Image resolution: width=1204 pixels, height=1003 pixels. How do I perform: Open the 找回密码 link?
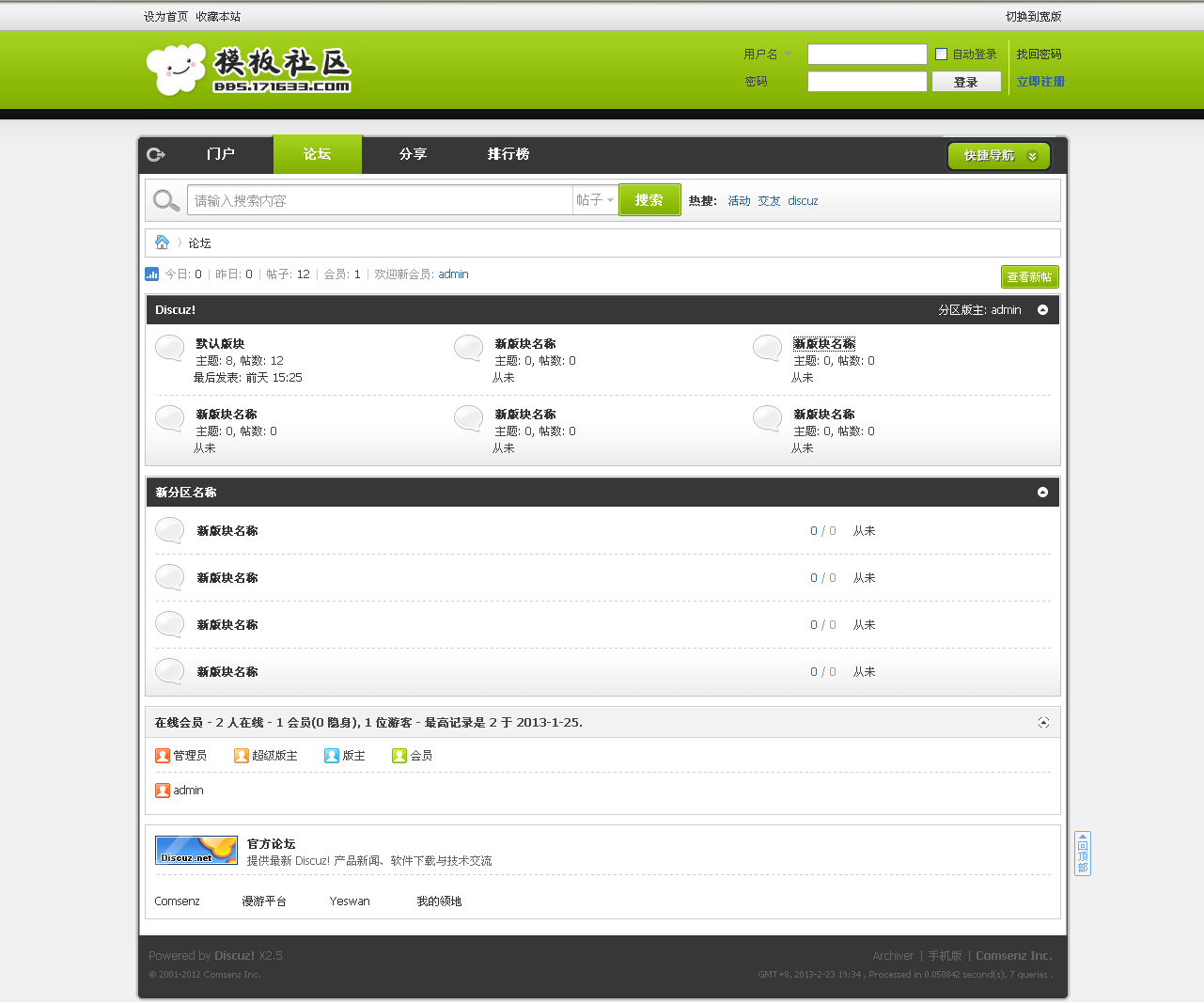pyautogui.click(x=1039, y=55)
